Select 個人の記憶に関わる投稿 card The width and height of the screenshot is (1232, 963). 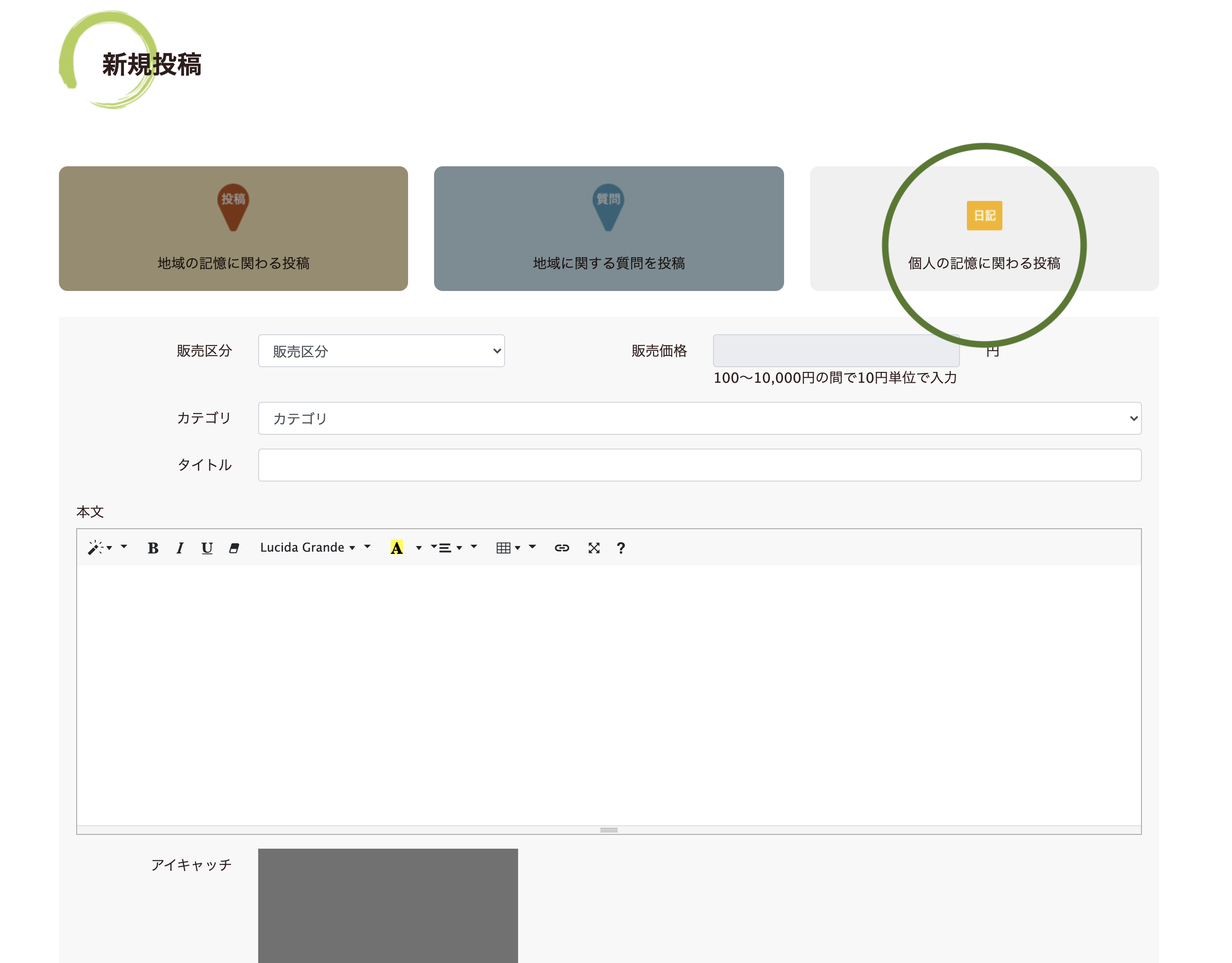coord(984,228)
